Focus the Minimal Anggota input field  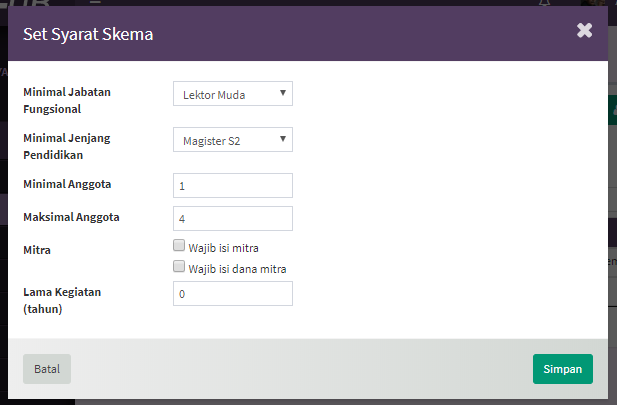[x=233, y=185]
